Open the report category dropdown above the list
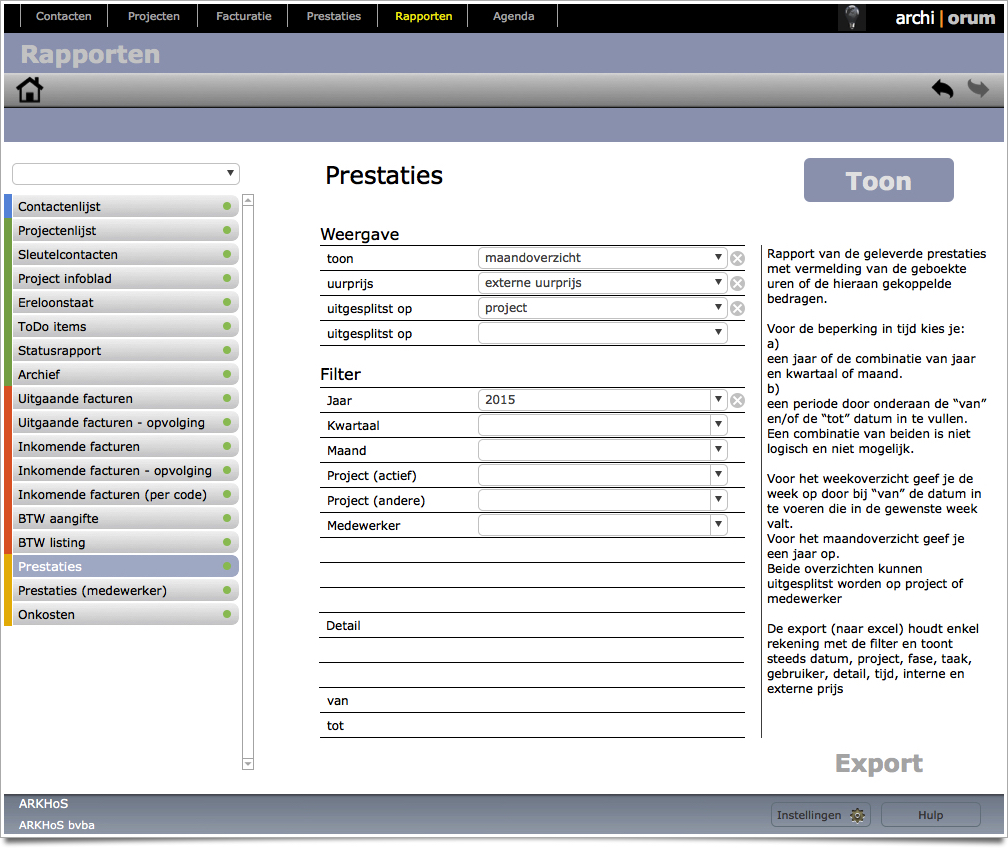1008x848 pixels. pos(126,174)
